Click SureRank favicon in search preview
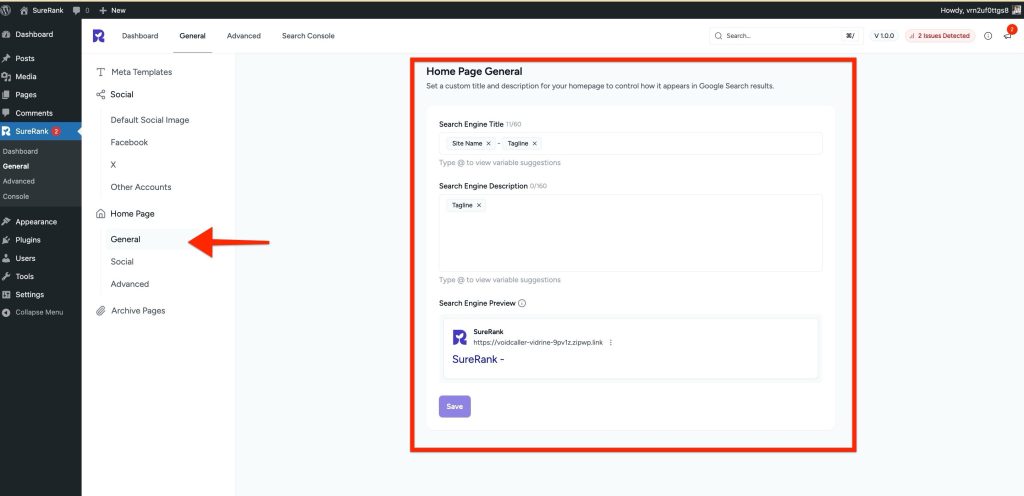Screen dimensions: 1024x496 tap(460, 337)
